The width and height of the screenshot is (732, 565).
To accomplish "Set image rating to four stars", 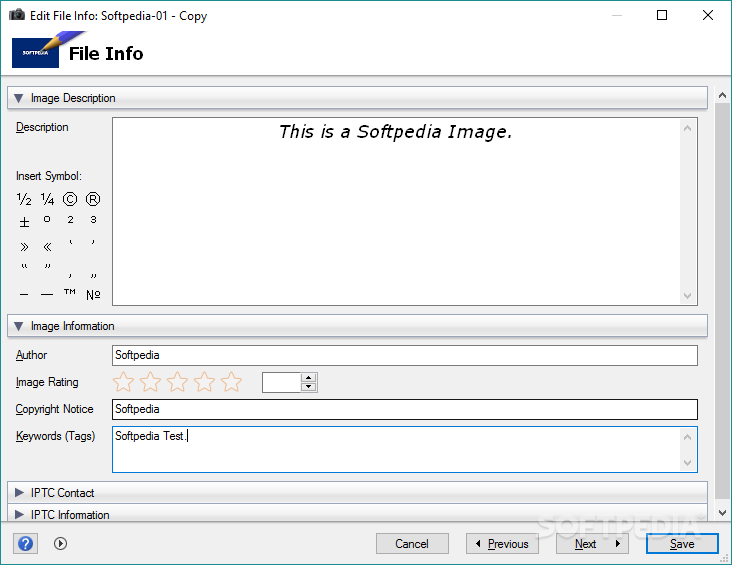I will pyautogui.click(x=204, y=382).
